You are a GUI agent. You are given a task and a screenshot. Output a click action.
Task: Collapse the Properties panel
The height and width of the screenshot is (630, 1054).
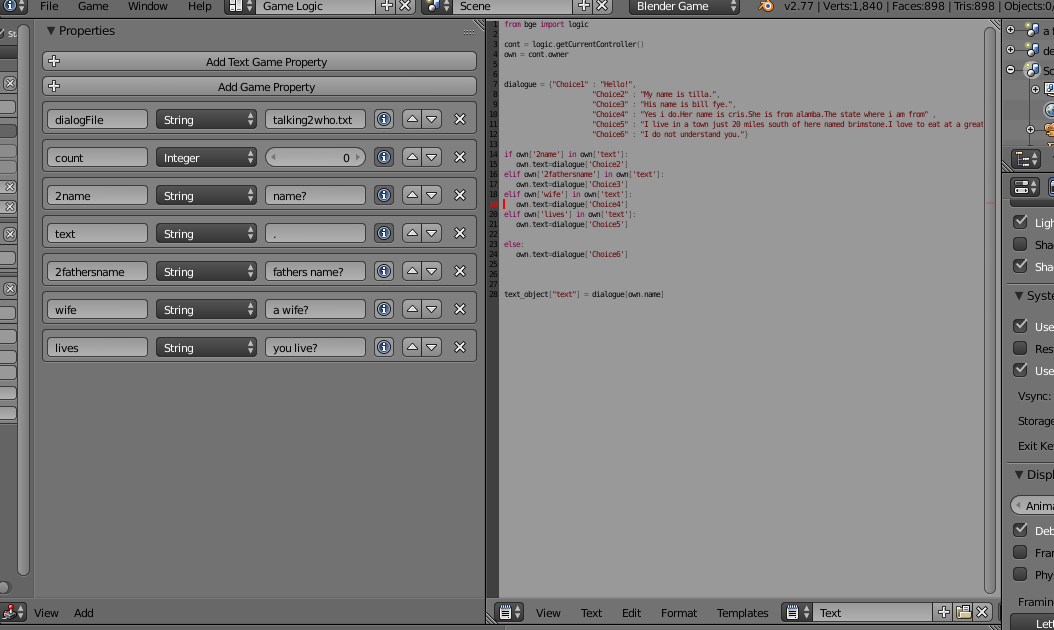tap(50, 31)
